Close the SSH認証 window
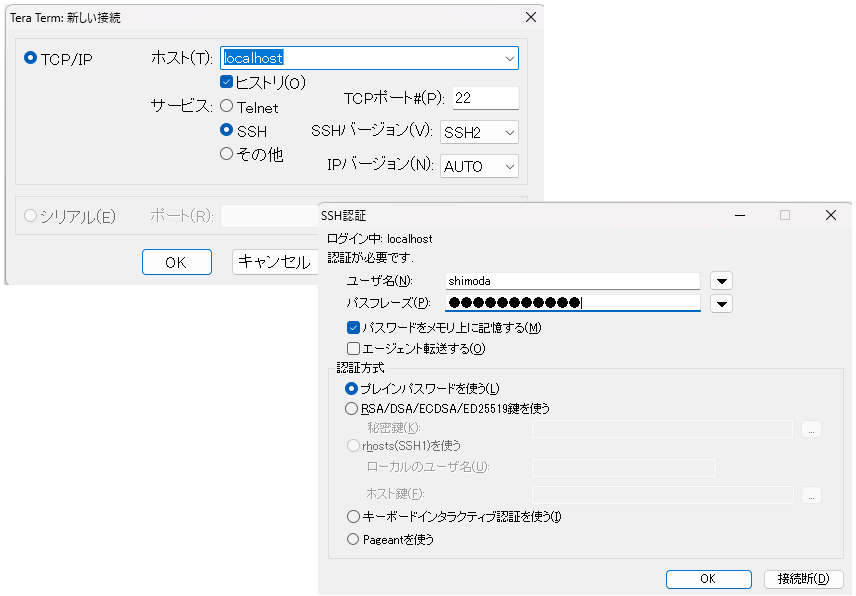This screenshot has width=856, height=596. click(x=831, y=216)
